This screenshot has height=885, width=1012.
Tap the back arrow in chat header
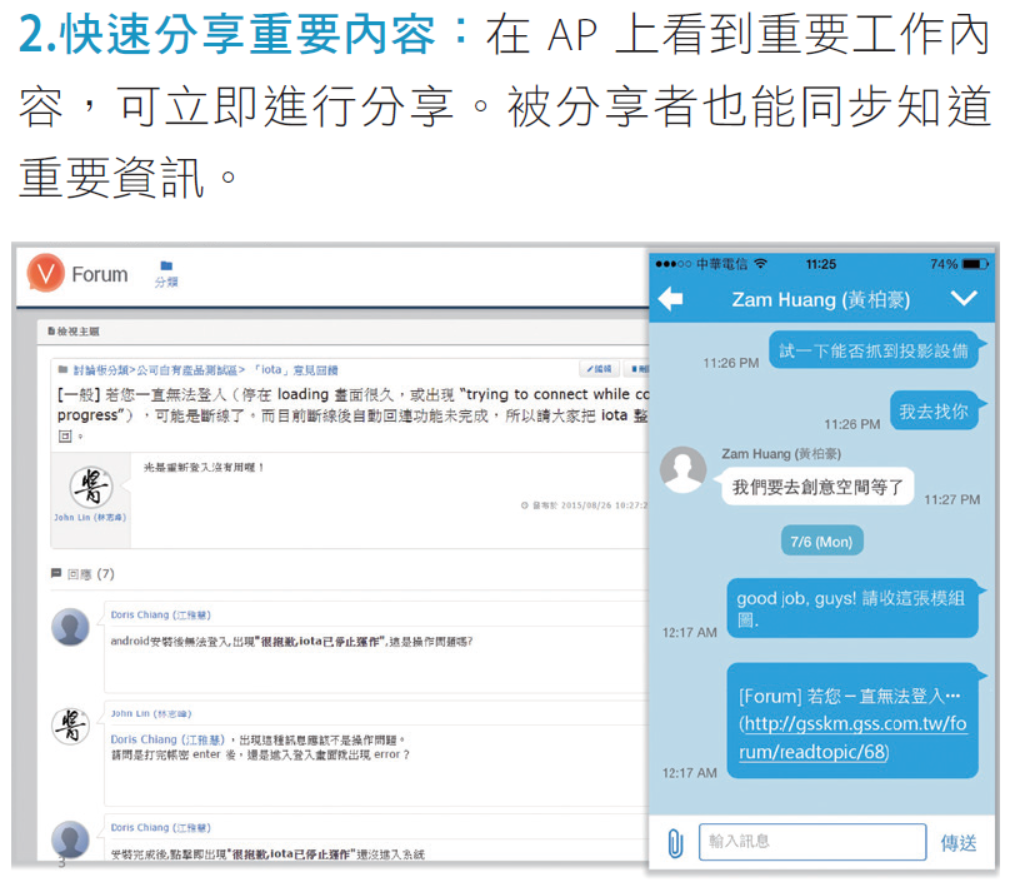coord(671,298)
